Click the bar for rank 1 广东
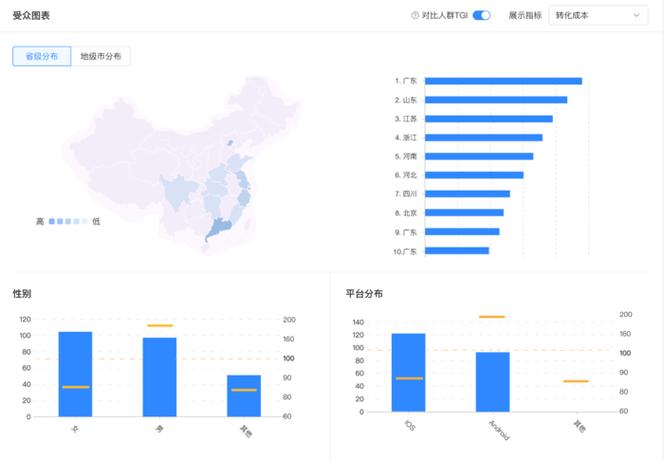The height and width of the screenshot is (460, 664). tap(504, 81)
